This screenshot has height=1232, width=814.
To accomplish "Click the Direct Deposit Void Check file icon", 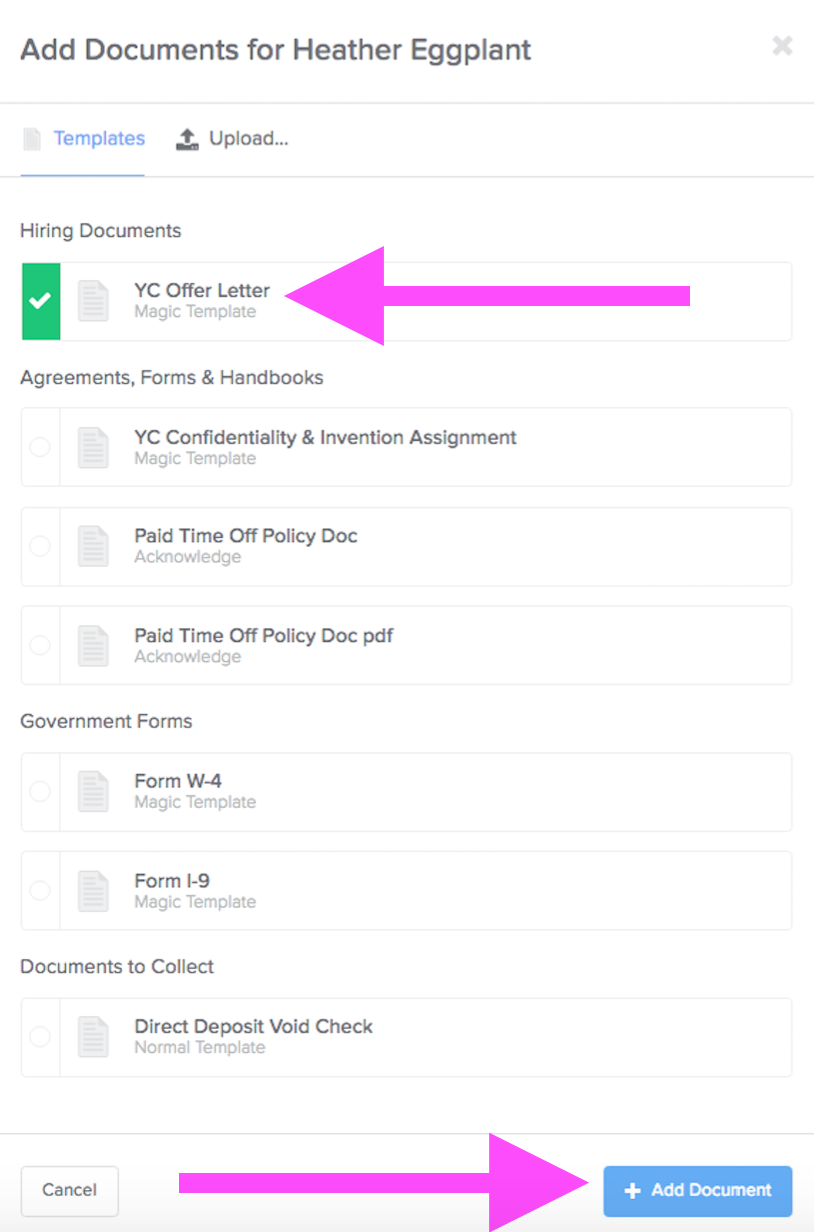I will tap(93, 1037).
